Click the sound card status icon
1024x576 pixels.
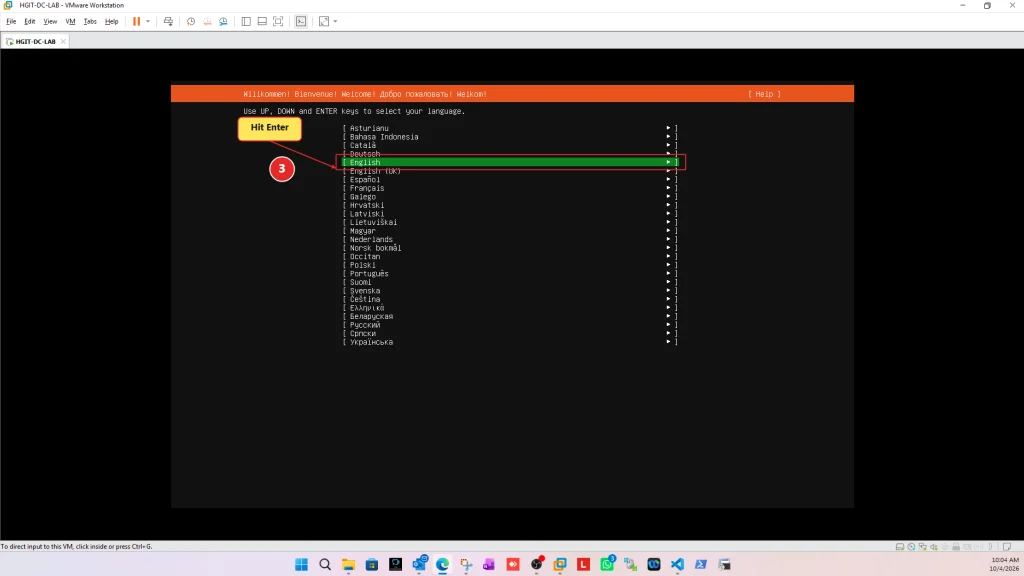tap(934, 547)
